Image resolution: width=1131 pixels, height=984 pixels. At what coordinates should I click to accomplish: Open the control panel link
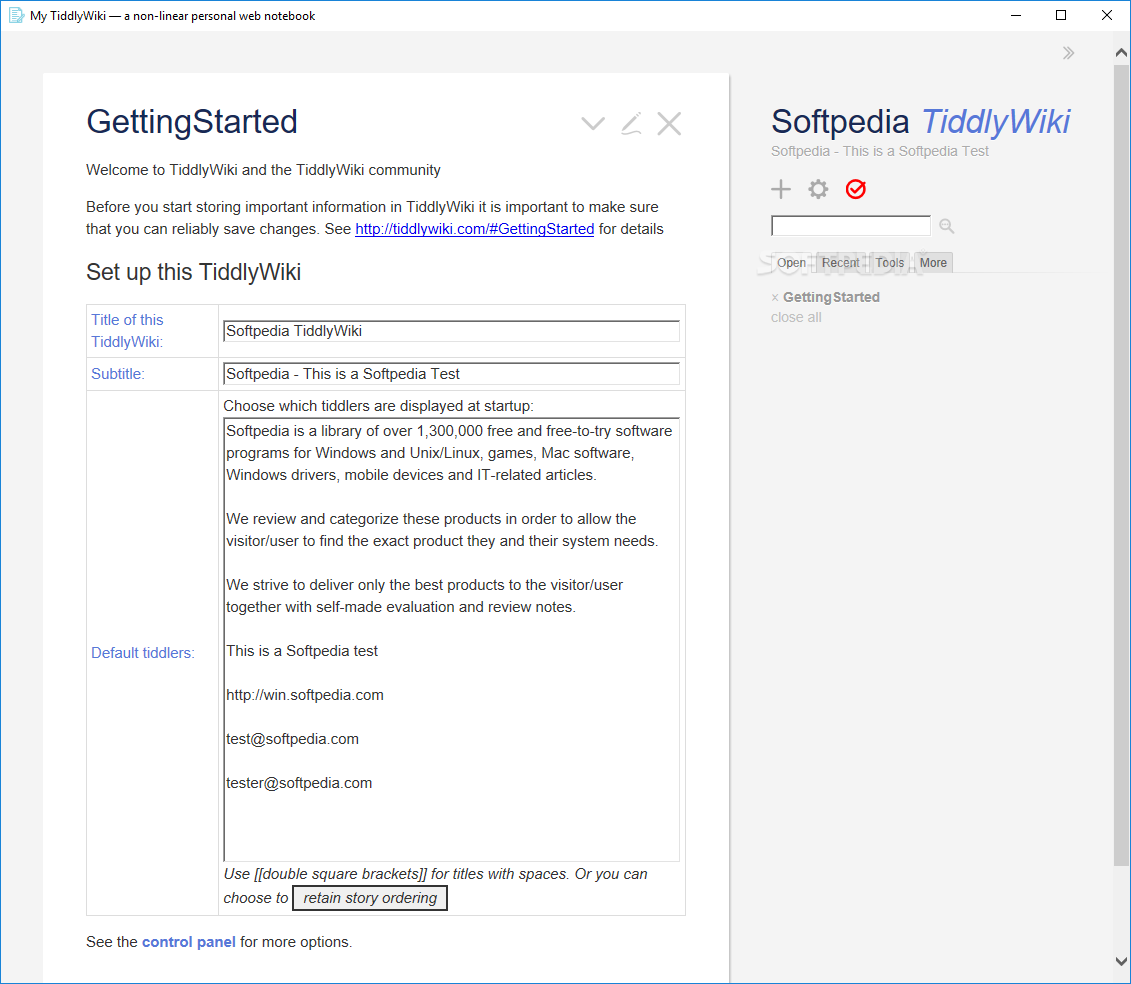tap(189, 942)
